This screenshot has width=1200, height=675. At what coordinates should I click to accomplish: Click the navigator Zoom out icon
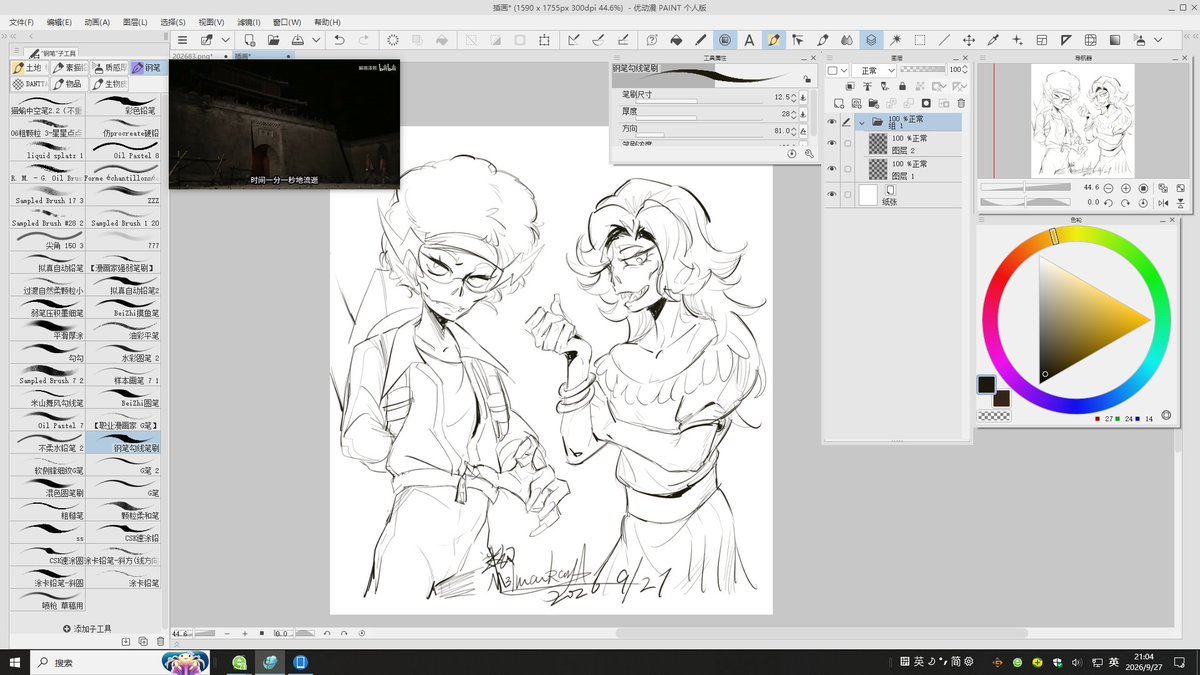pyautogui.click(x=1108, y=187)
